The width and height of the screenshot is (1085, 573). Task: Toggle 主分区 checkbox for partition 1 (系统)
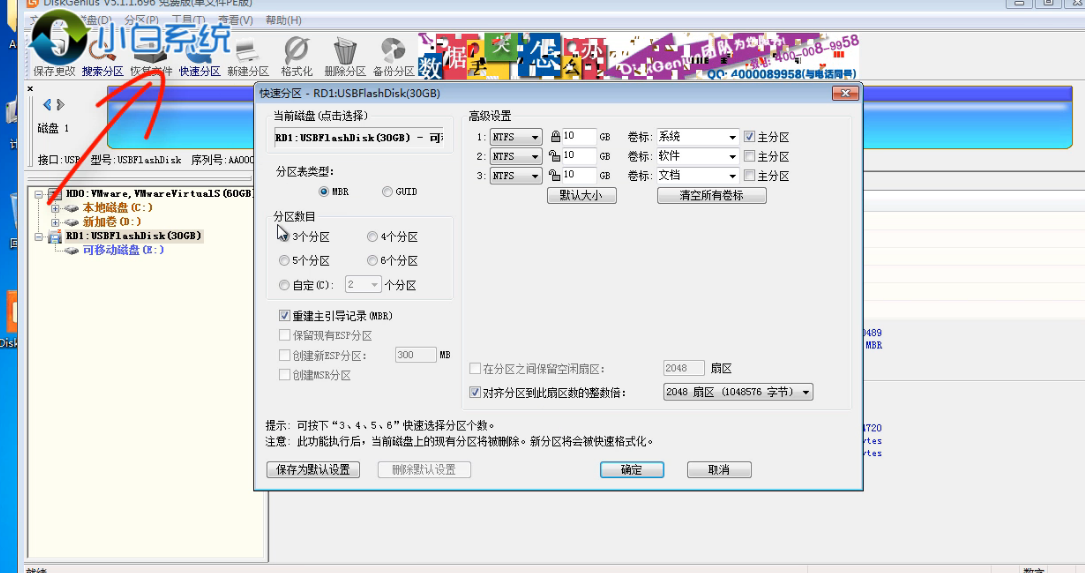pos(749,136)
